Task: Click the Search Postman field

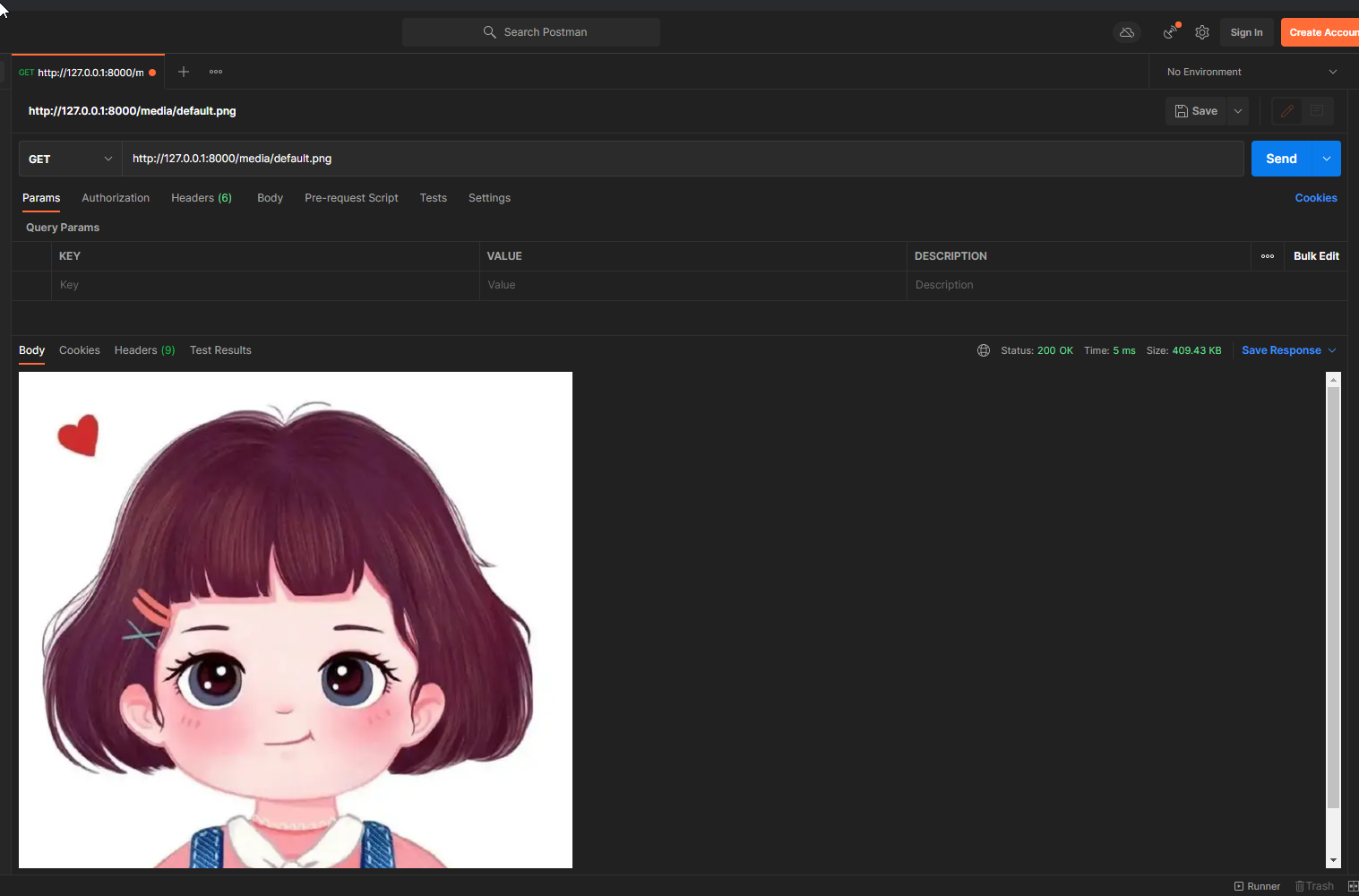Action: (x=531, y=32)
